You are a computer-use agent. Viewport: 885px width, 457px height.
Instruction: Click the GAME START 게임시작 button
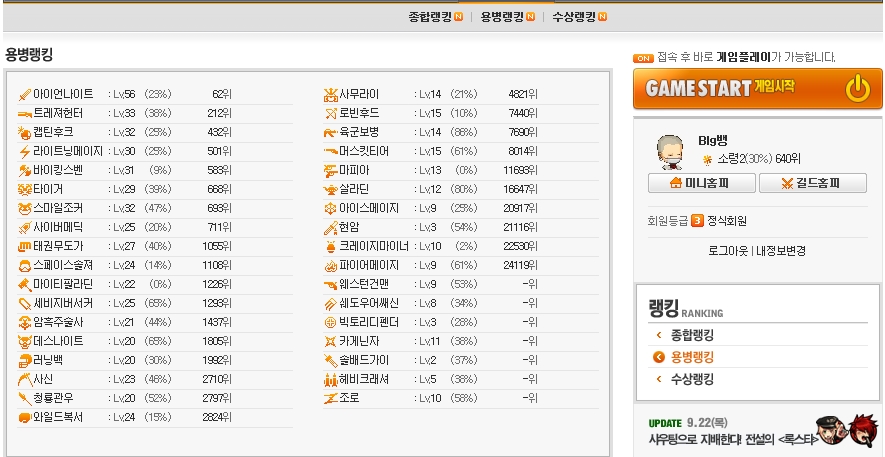point(757,89)
